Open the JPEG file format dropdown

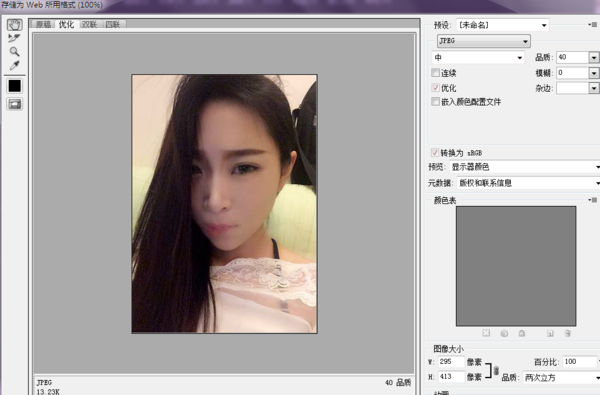coord(484,41)
